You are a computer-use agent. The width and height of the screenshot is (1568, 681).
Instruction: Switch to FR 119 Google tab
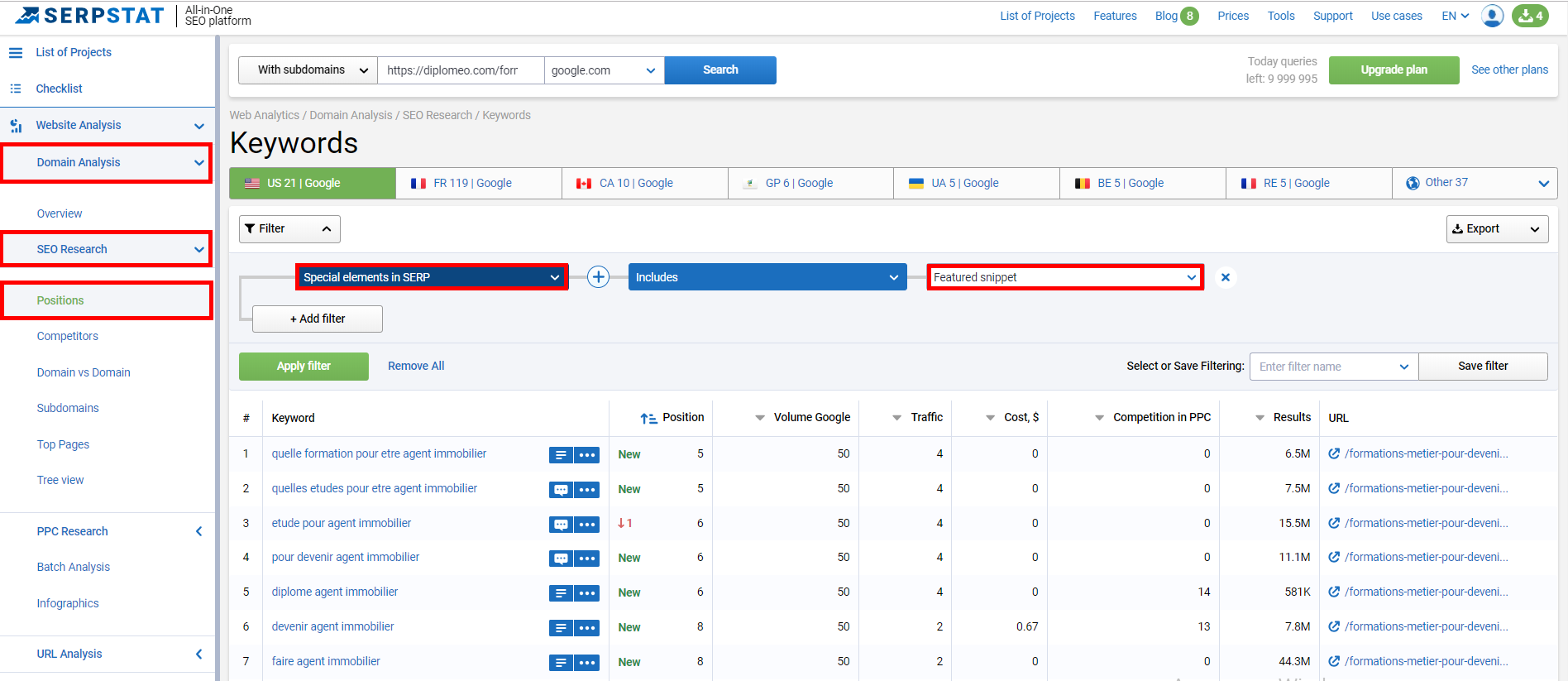(479, 183)
